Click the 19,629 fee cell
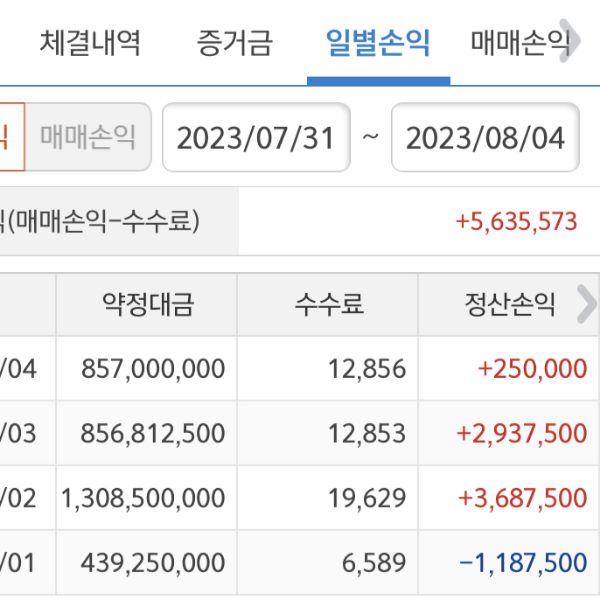600x600 pixels. click(367, 498)
